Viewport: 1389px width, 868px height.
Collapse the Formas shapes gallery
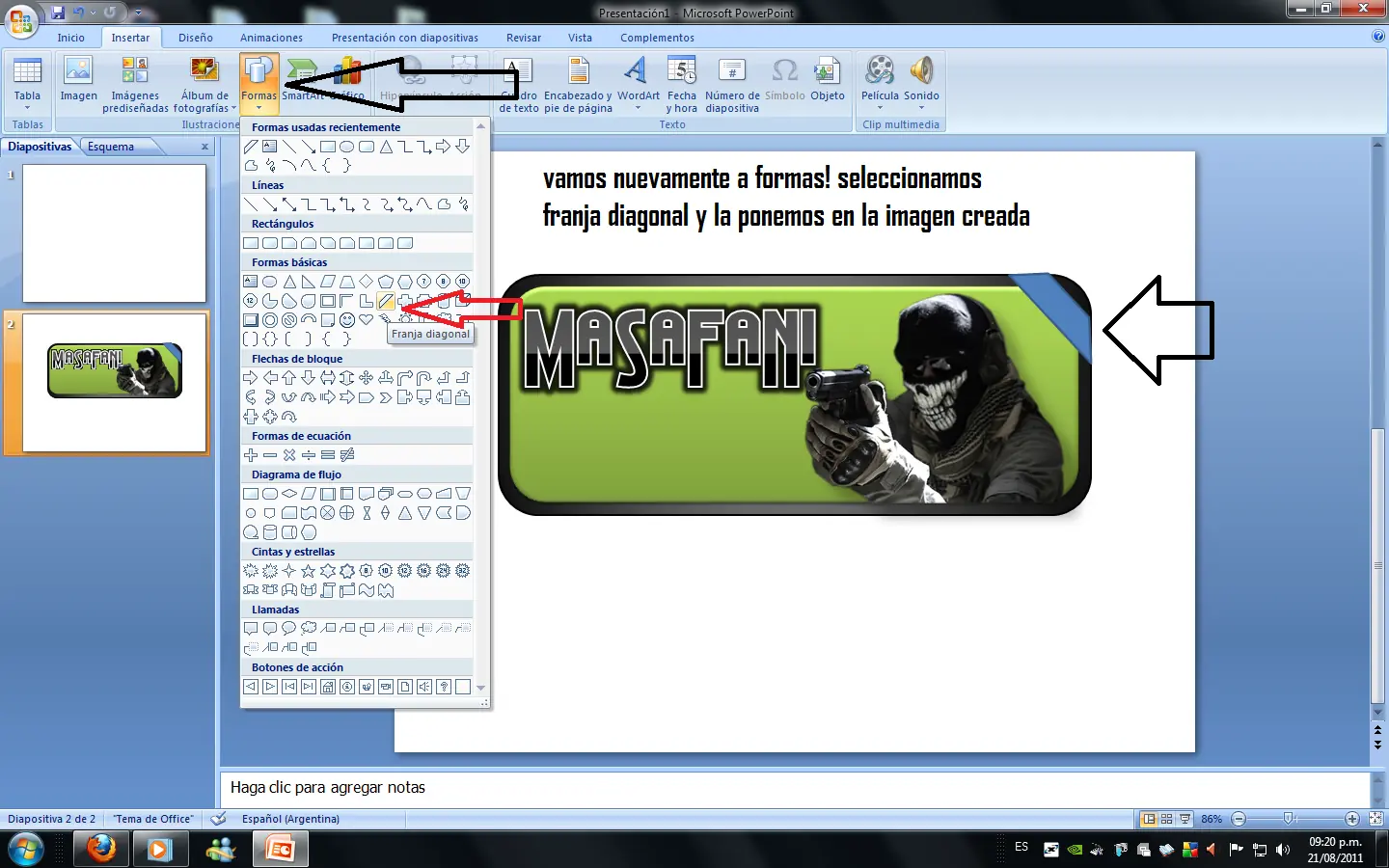(259, 84)
